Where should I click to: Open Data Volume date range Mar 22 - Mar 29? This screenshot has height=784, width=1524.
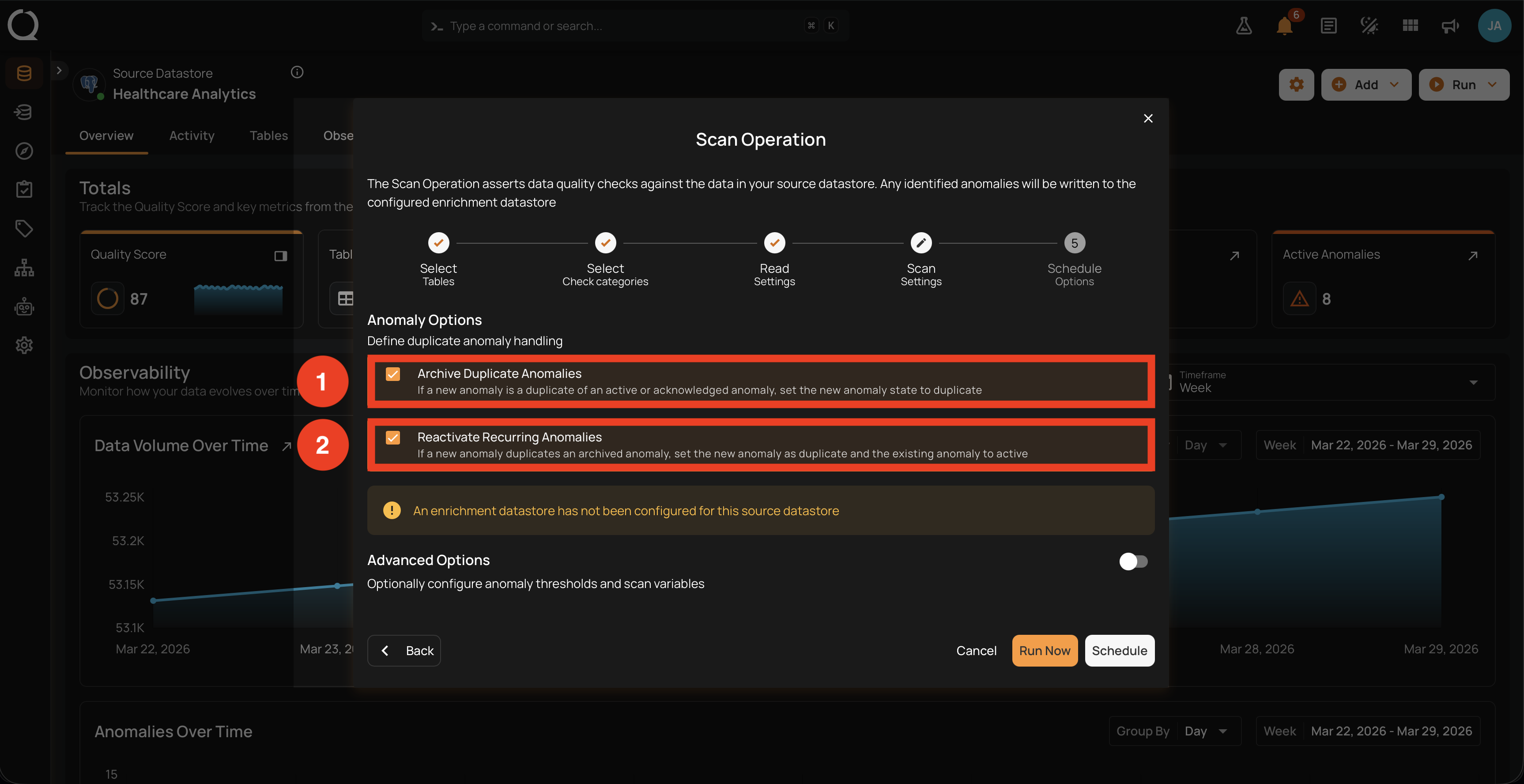[x=1368, y=445]
